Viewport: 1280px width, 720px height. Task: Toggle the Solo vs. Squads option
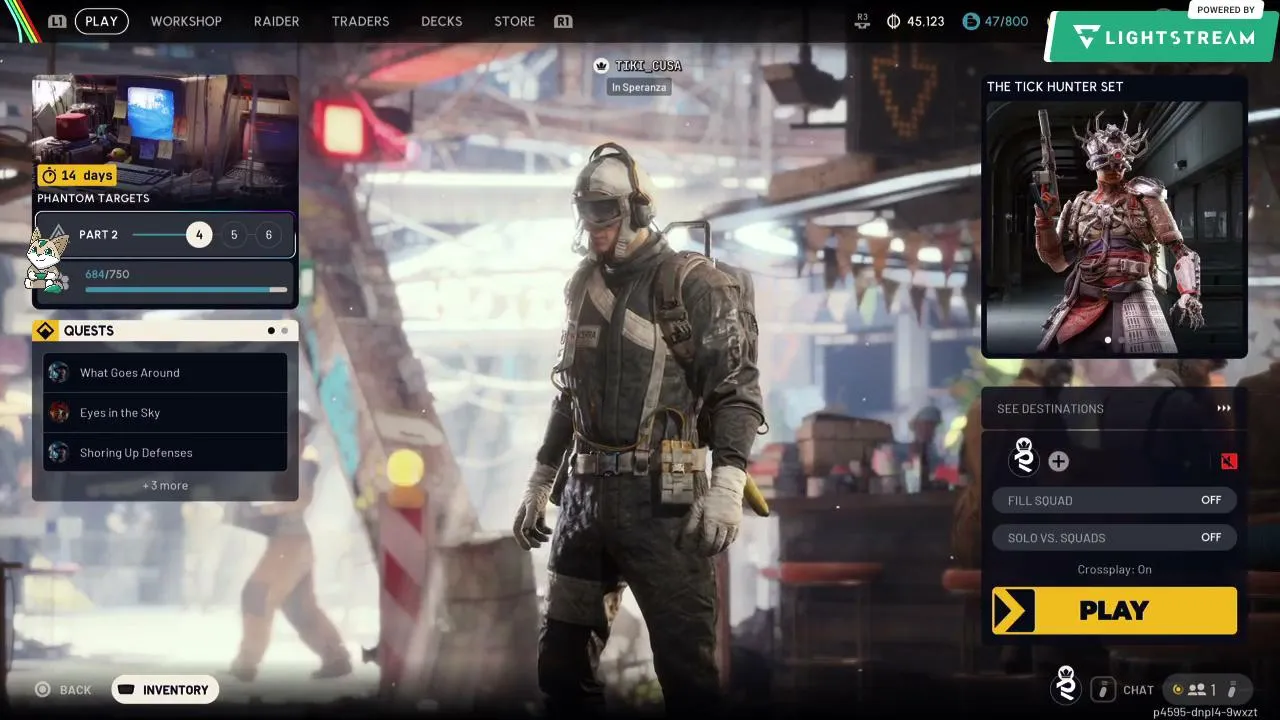(1114, 538)
